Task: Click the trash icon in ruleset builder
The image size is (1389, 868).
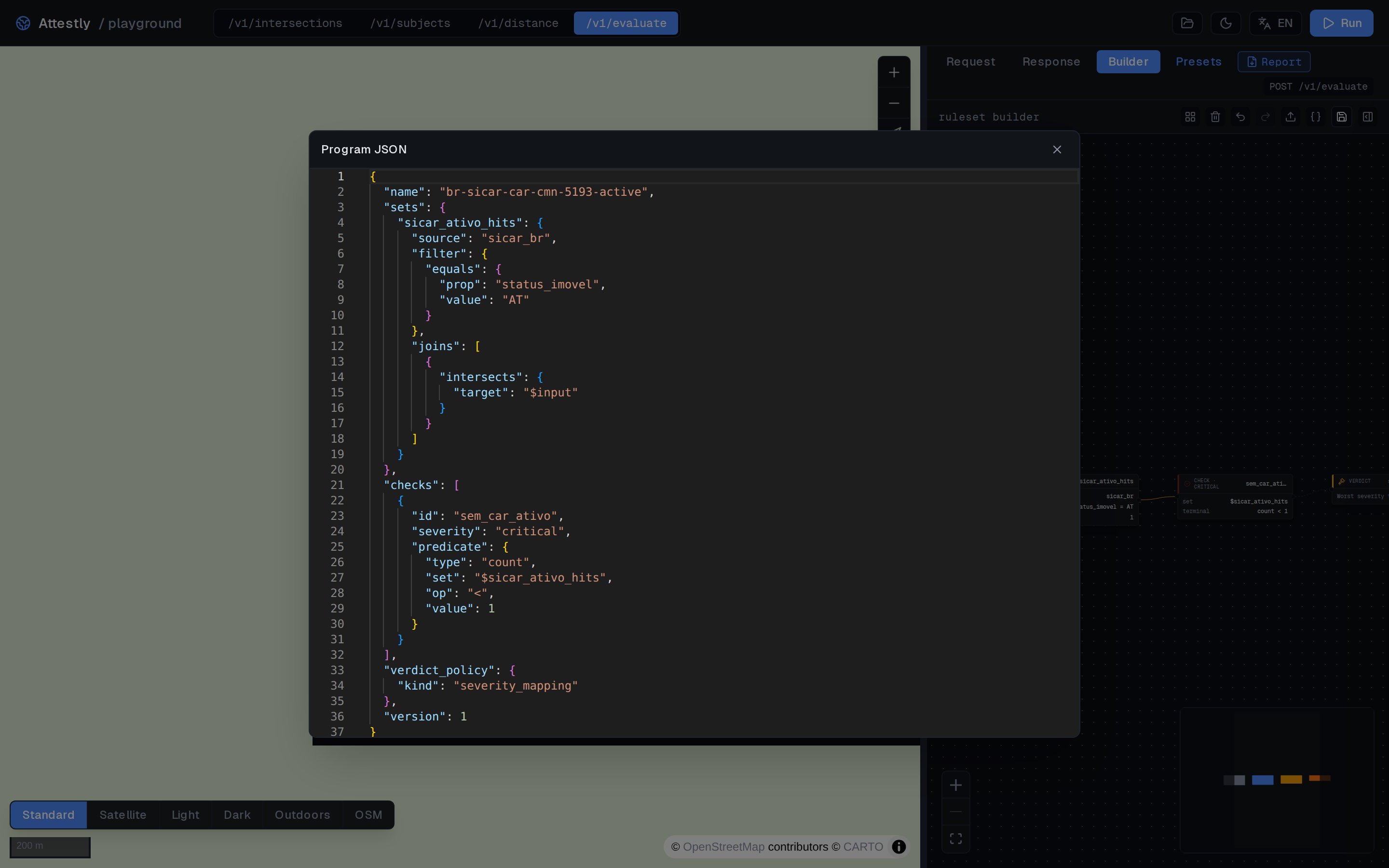Action: click(1215, 117)
